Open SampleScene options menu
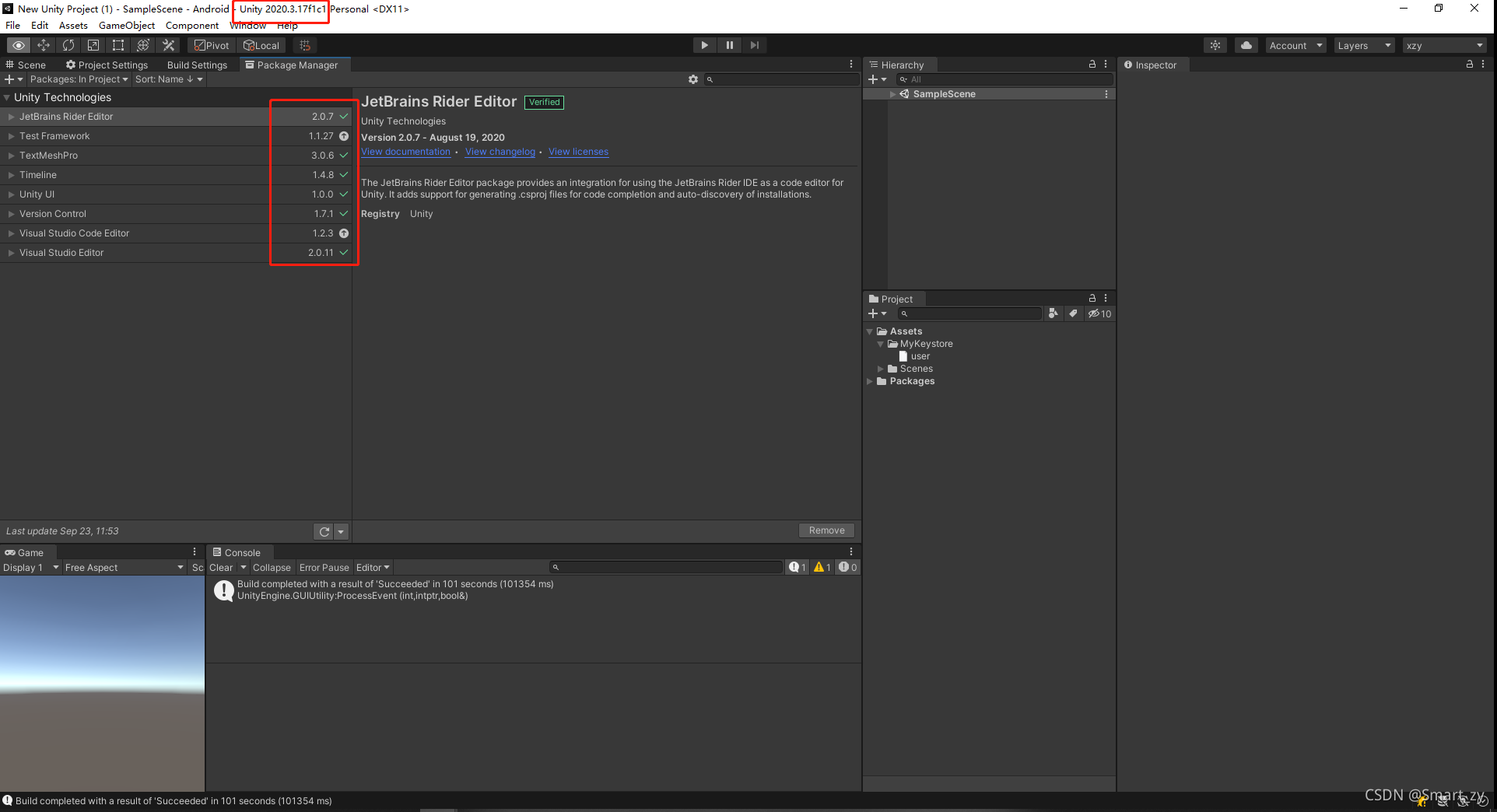Image resolution: width=1497 pixels, height=812 pixels. 1106,94
